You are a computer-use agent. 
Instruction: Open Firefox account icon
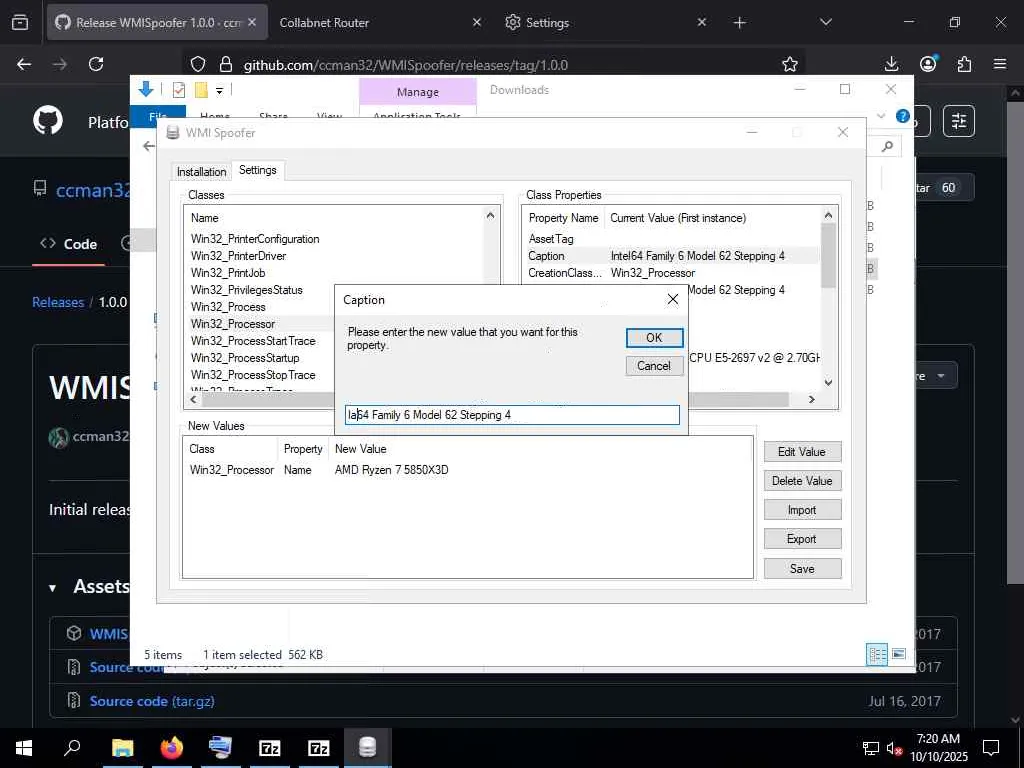928,64
